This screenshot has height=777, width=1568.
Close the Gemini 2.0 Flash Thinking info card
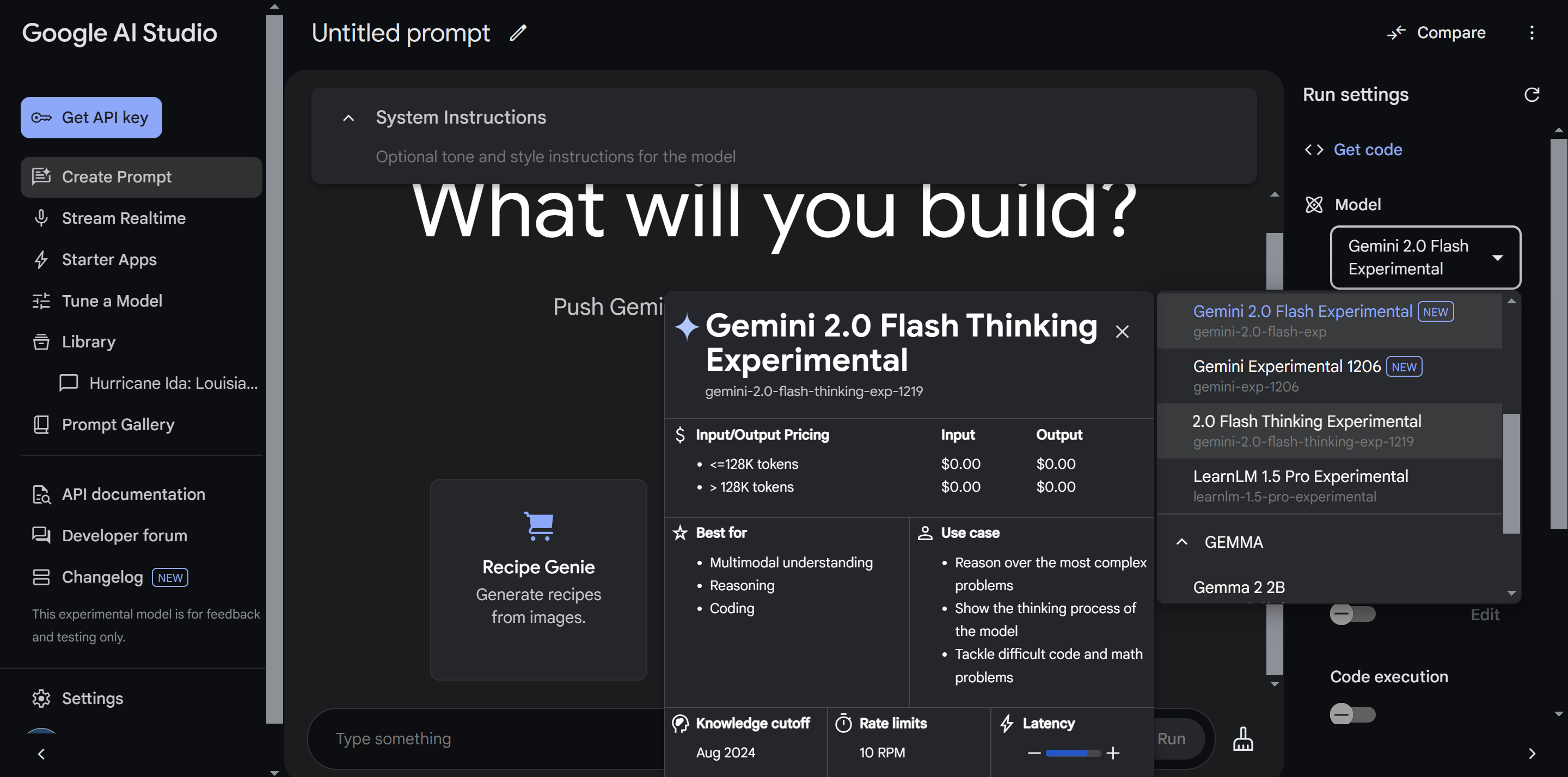pyautogui.click(x=1122, y=331)
